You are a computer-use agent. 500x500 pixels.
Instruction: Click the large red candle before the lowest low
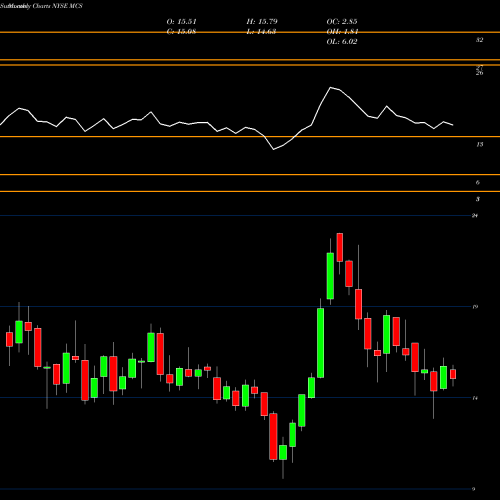point(273,437)
